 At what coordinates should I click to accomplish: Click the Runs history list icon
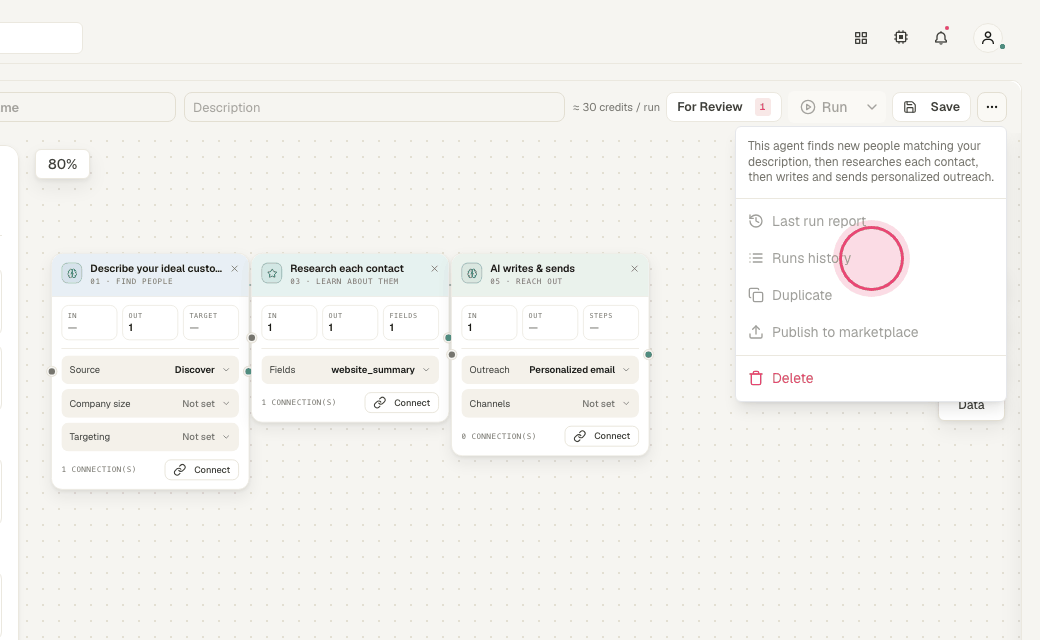755,258
